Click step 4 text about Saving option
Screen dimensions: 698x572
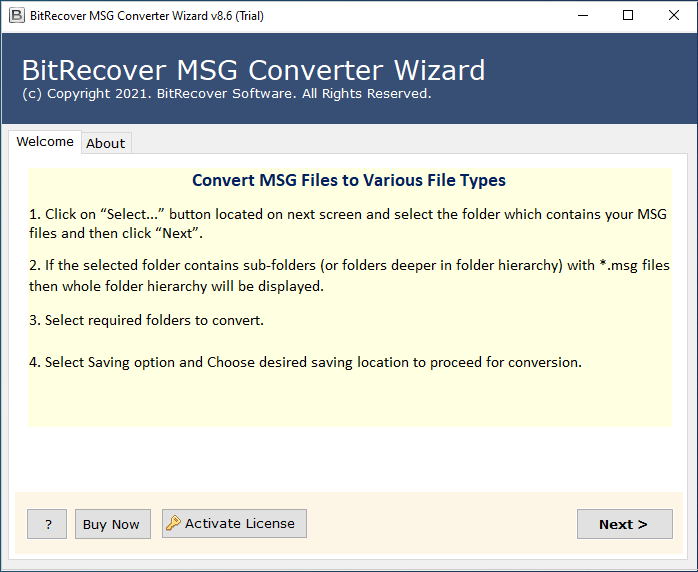click(305, 362)
